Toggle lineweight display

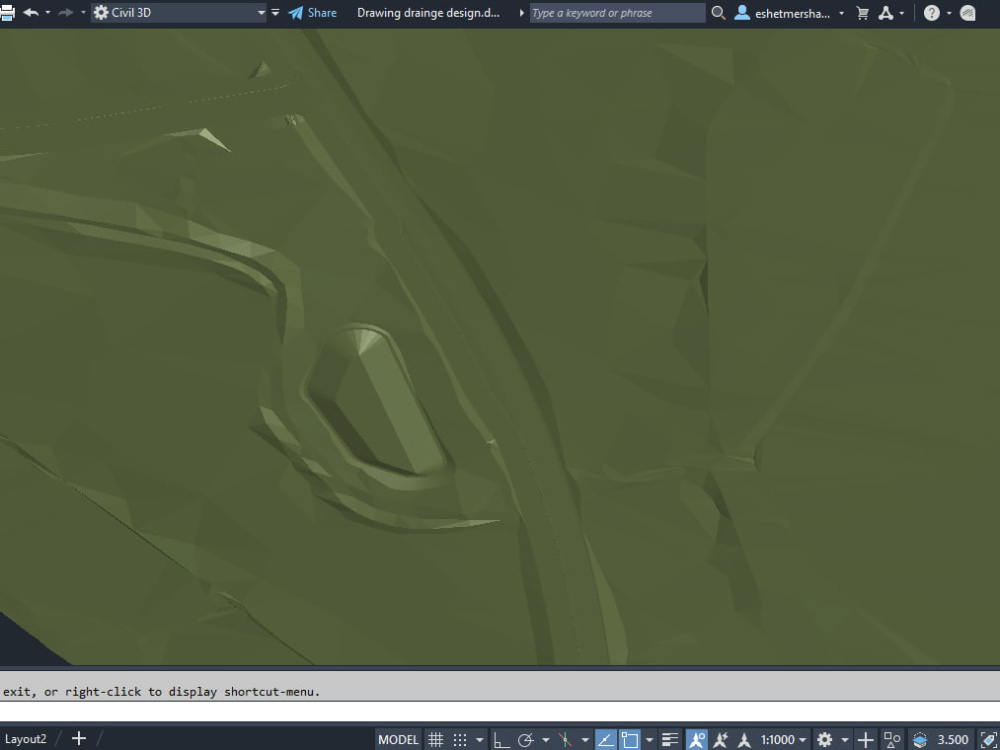point(670,740)
